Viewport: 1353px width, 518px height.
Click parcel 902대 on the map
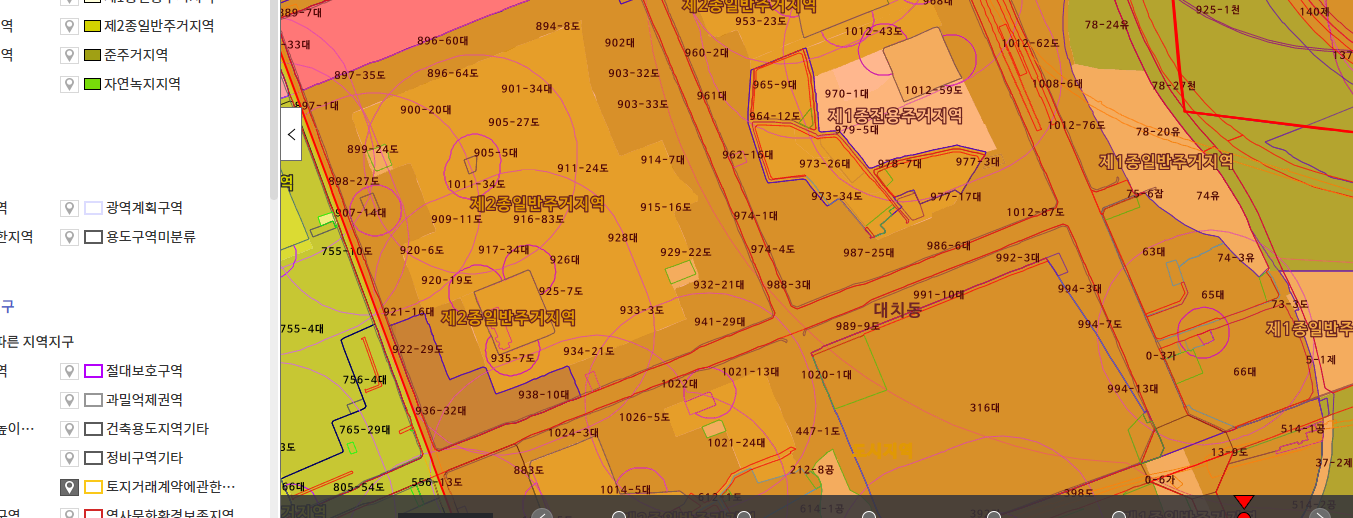[x=620, y=42]
